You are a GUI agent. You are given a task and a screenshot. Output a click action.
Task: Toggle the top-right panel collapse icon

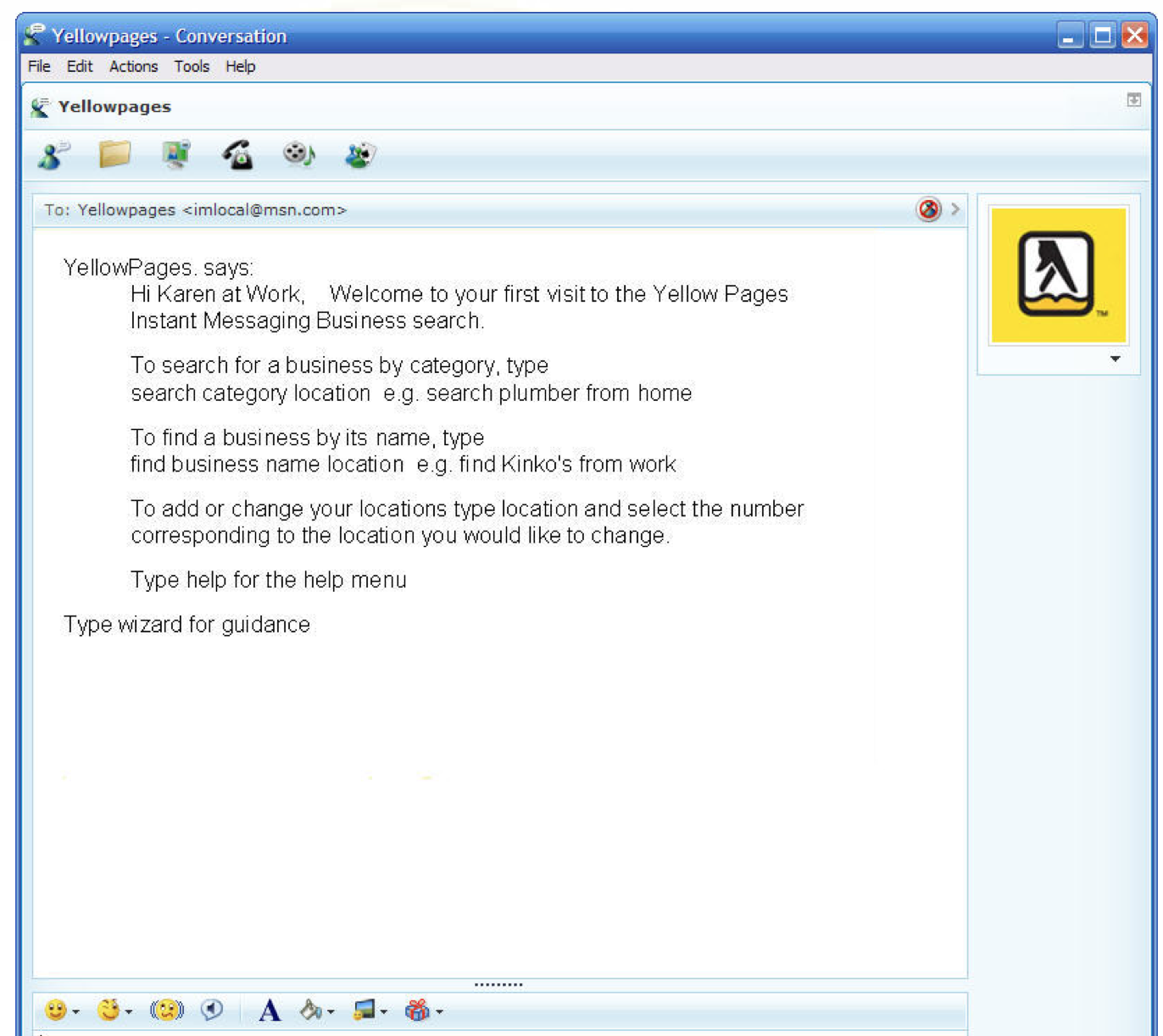point(1134,100)
